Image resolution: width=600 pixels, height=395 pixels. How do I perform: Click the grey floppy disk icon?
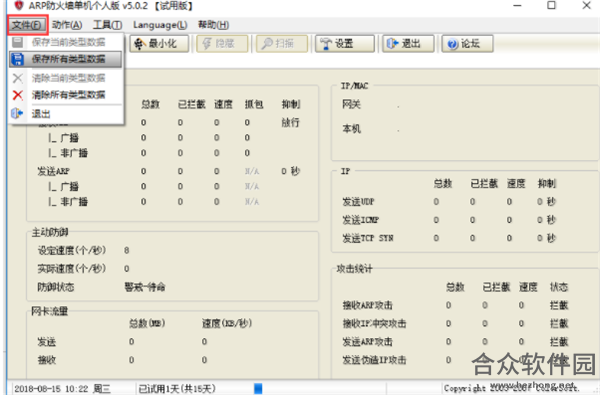click(18, 42)
